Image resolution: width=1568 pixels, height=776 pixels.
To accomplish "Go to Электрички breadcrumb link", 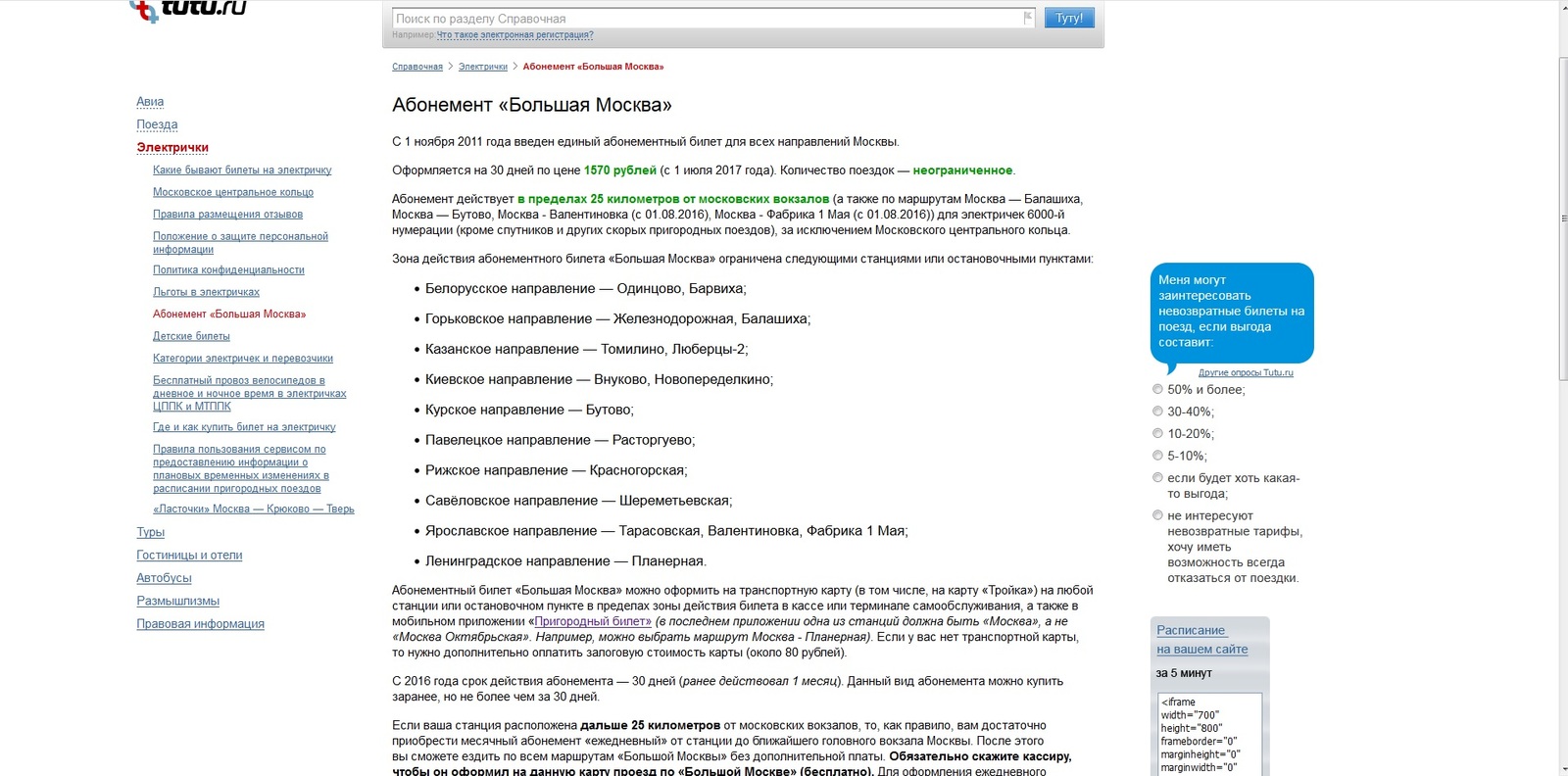I will click(x=483, y=67).
